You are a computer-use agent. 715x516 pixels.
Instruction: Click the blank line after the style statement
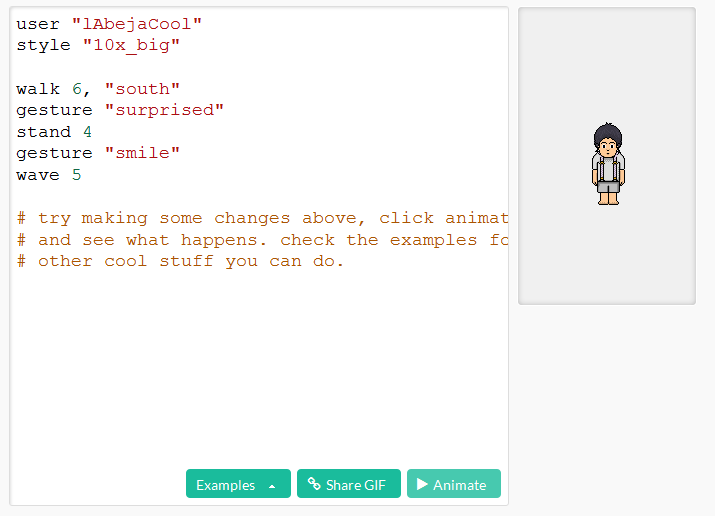(259, 67)
